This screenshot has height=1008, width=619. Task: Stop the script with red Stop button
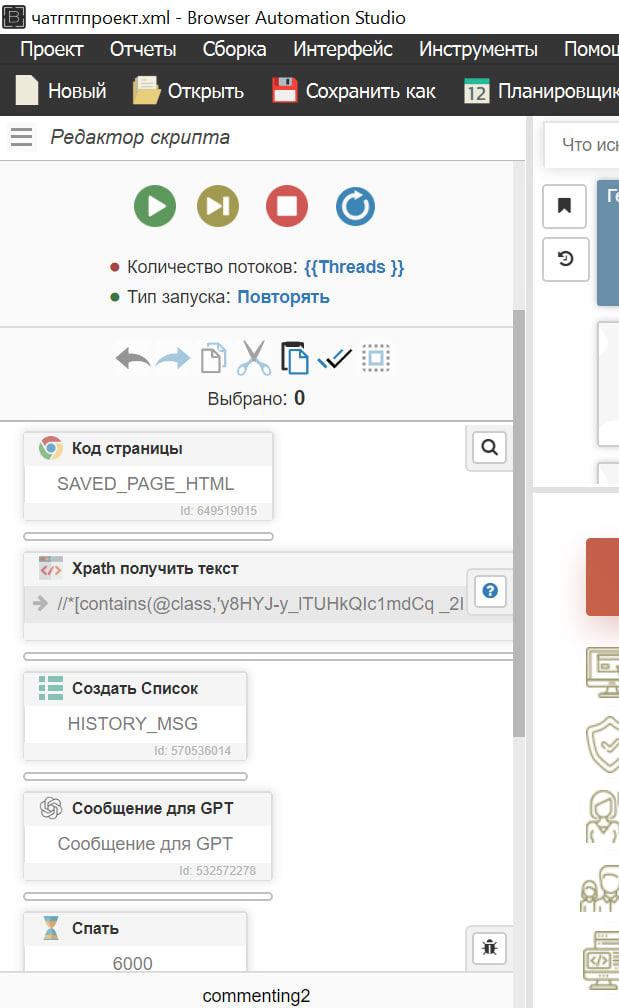pyautogui.click(x=287, y=207)
